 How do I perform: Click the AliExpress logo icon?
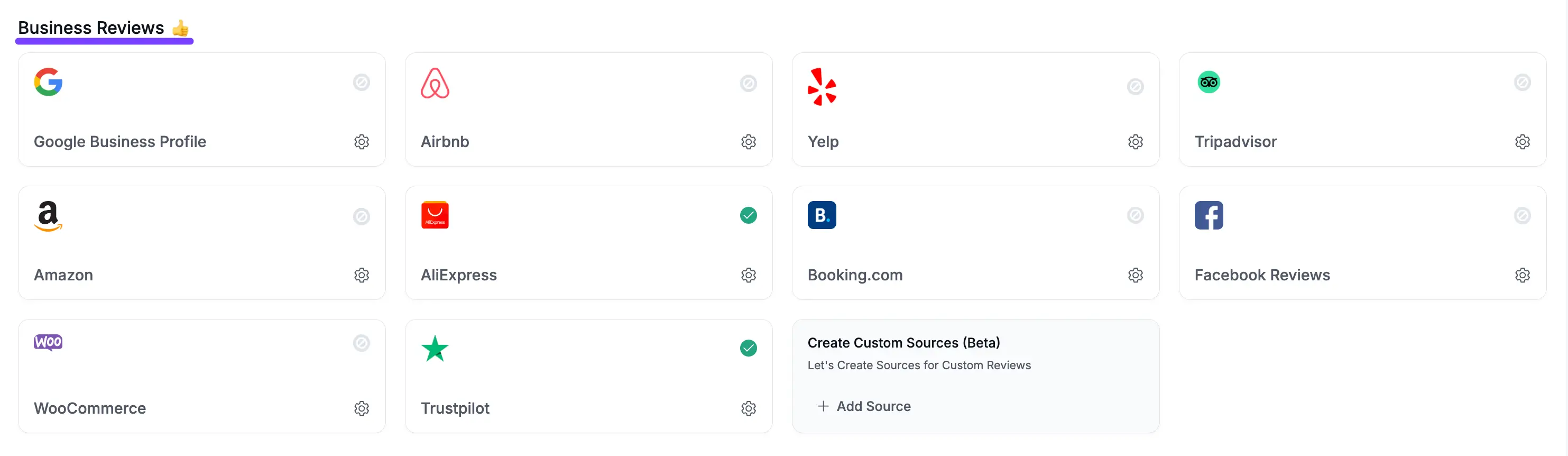[x=435, y=215]
